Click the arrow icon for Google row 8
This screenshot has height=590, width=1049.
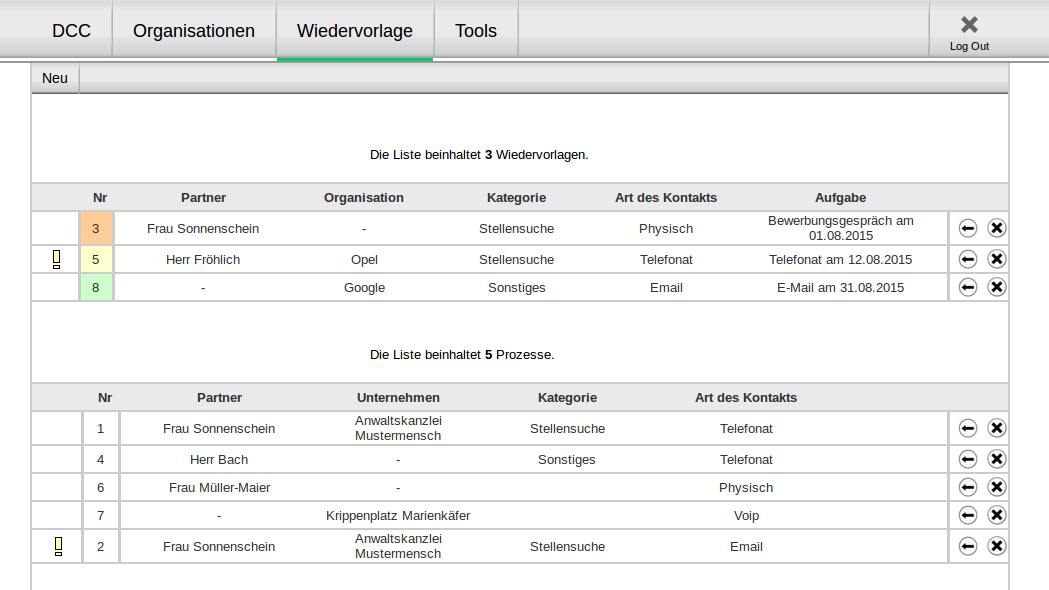967,287
